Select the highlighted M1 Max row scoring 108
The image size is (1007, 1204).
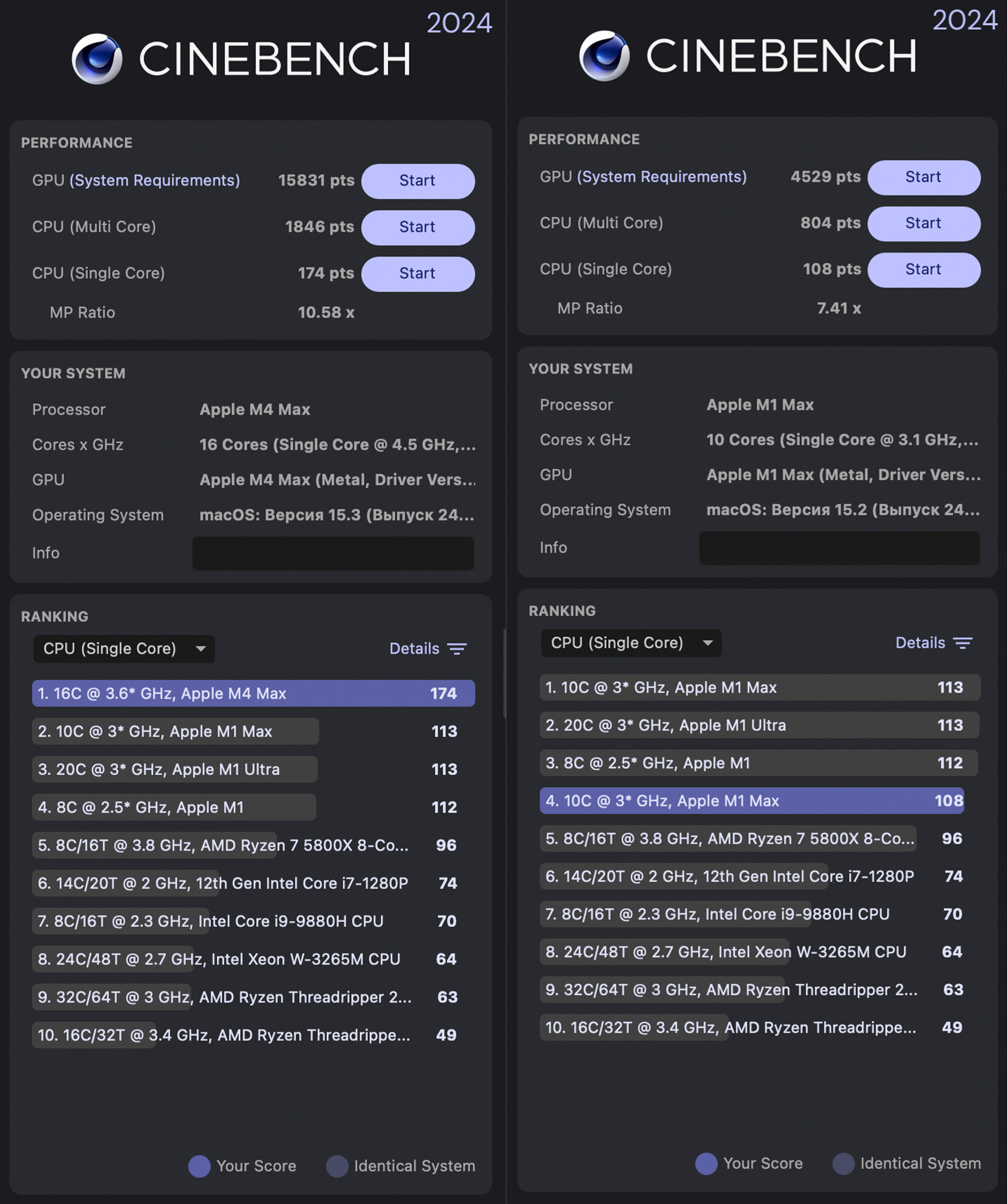[x=751, y=801]
